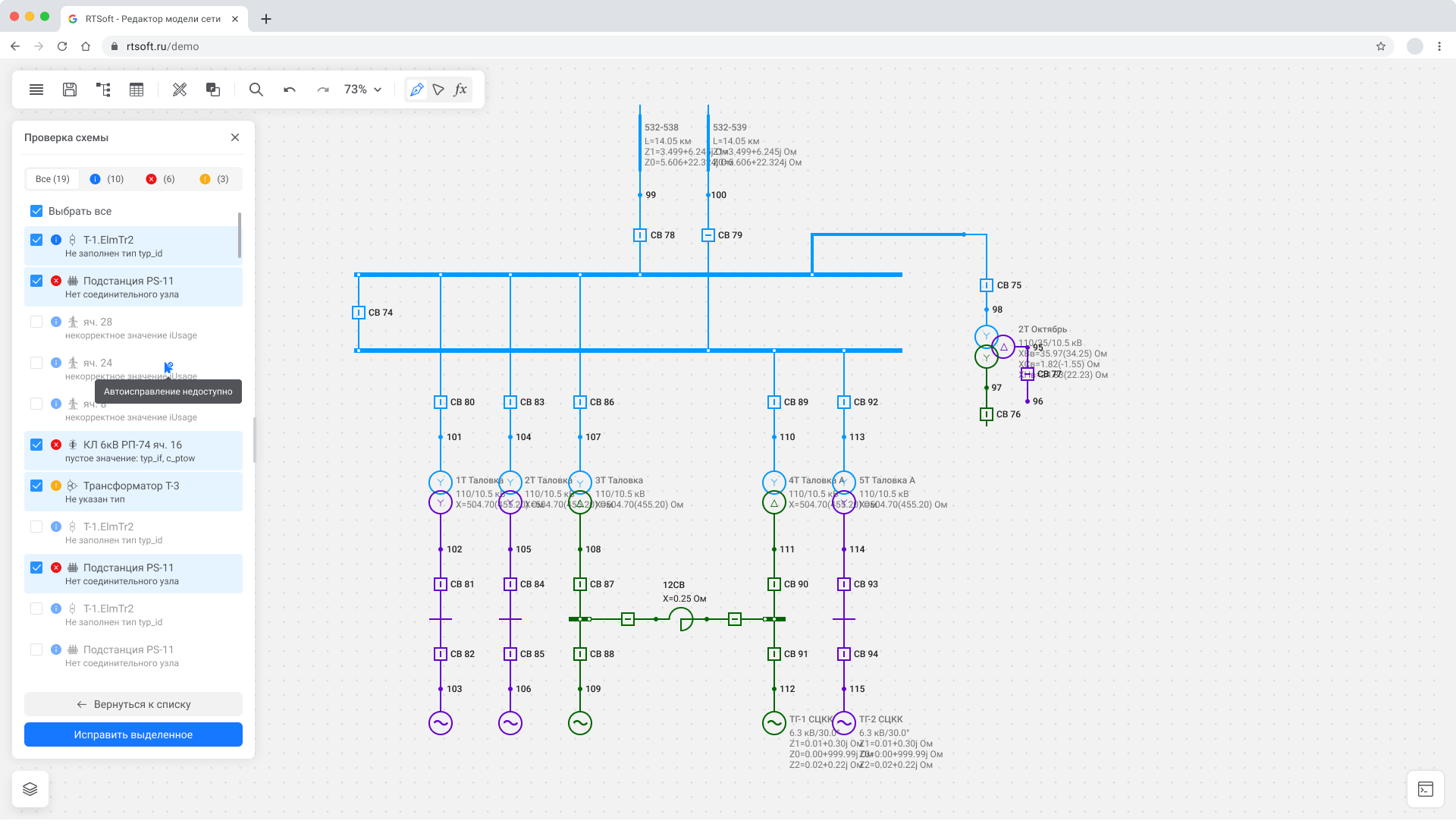Open the table view
Image resolution: width=1456 pixels, height=824 pixels.
click(x=136, y=90)
